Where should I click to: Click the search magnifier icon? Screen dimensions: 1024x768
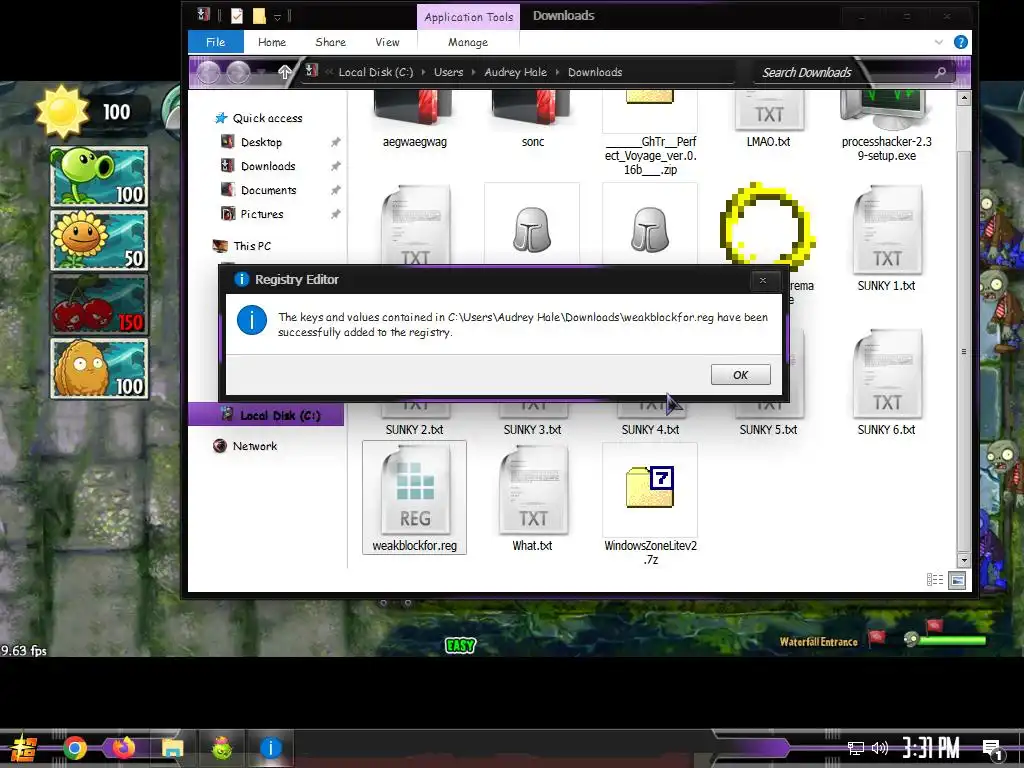pos(940,72)
